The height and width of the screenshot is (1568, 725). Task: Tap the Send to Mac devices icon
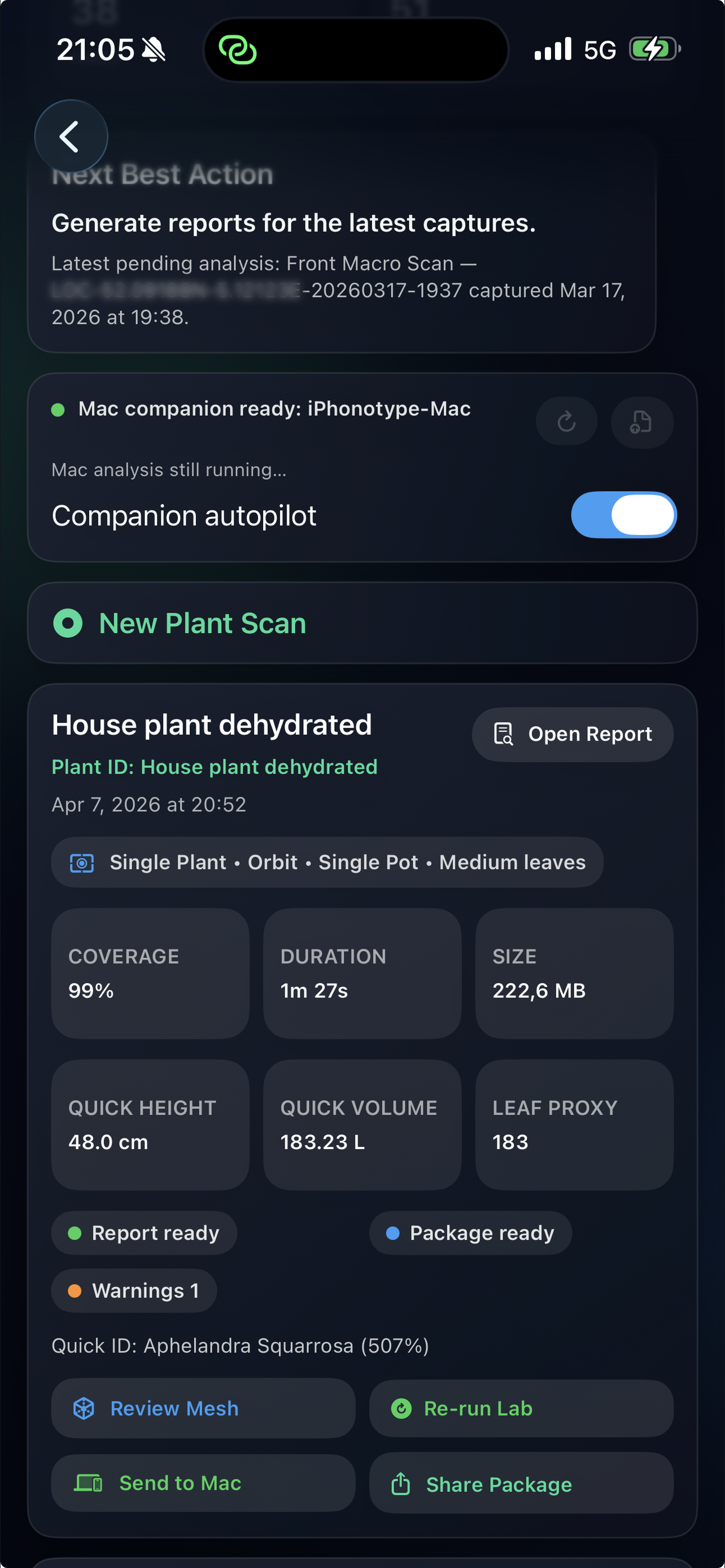pos(88,1483)
